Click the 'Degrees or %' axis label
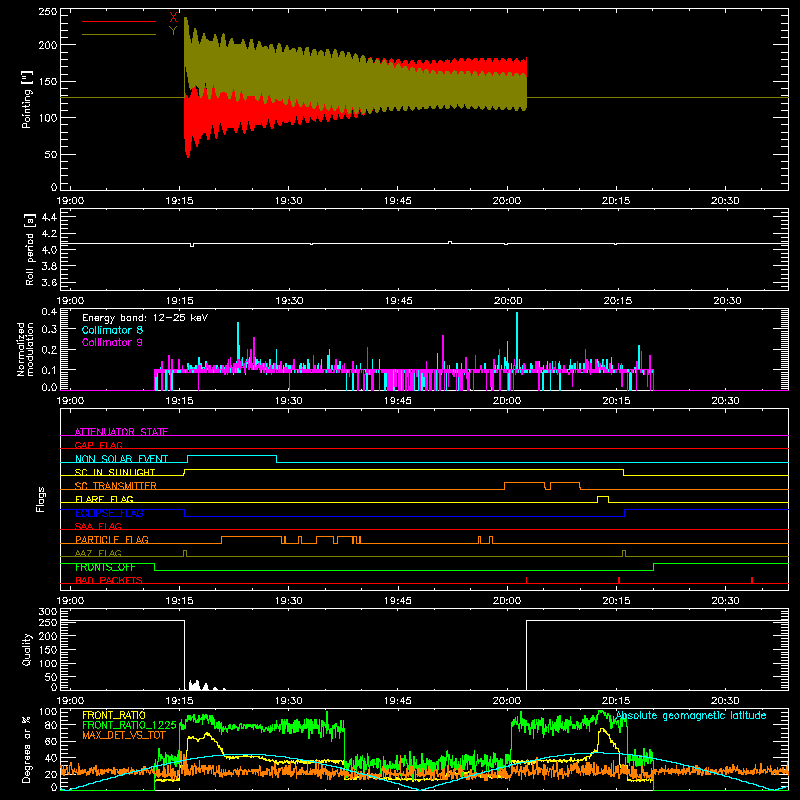800x800 pixels. pyautogui.click(x=27, y=749)
